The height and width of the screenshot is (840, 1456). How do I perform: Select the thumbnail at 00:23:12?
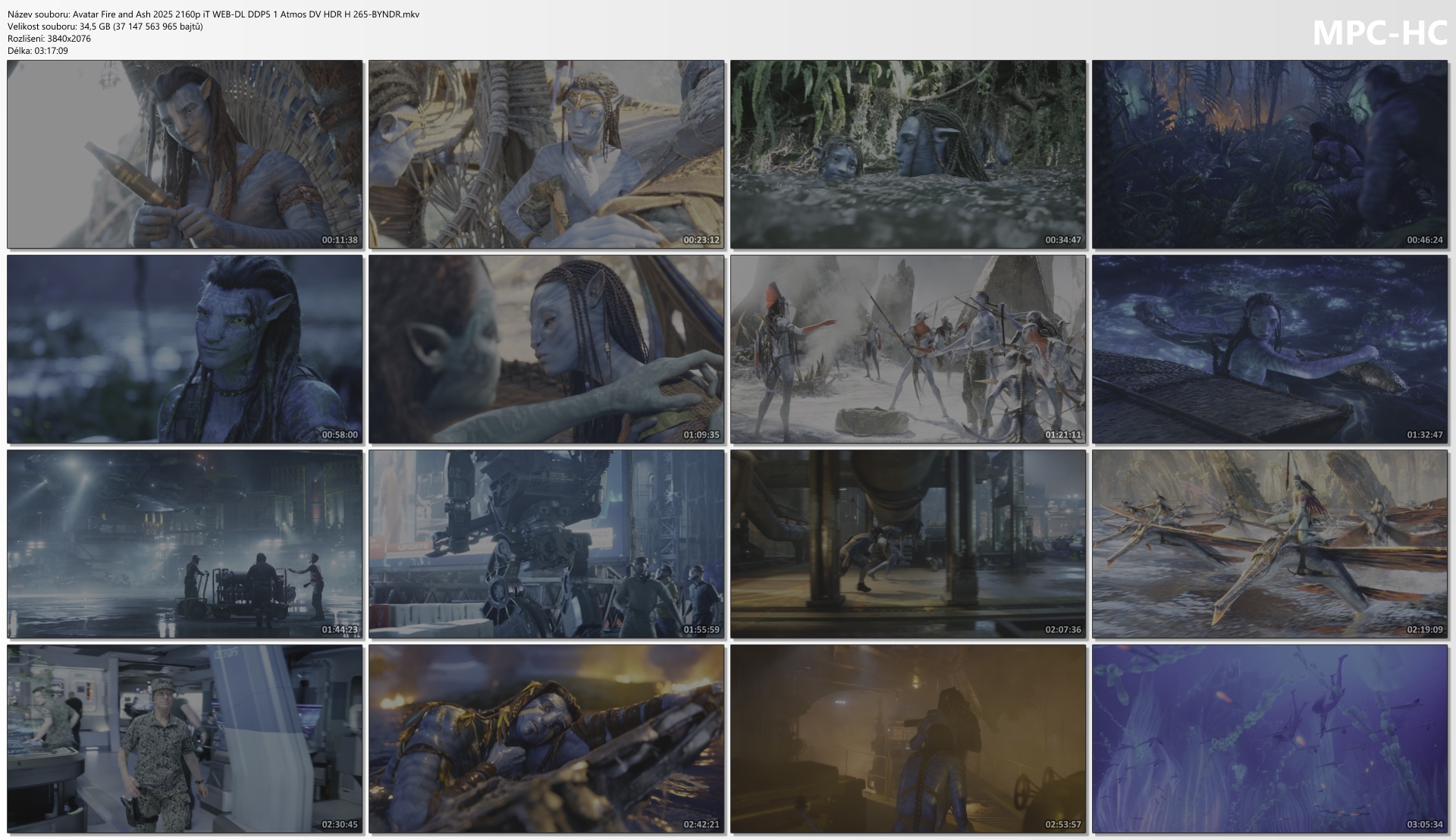point(546,154)
